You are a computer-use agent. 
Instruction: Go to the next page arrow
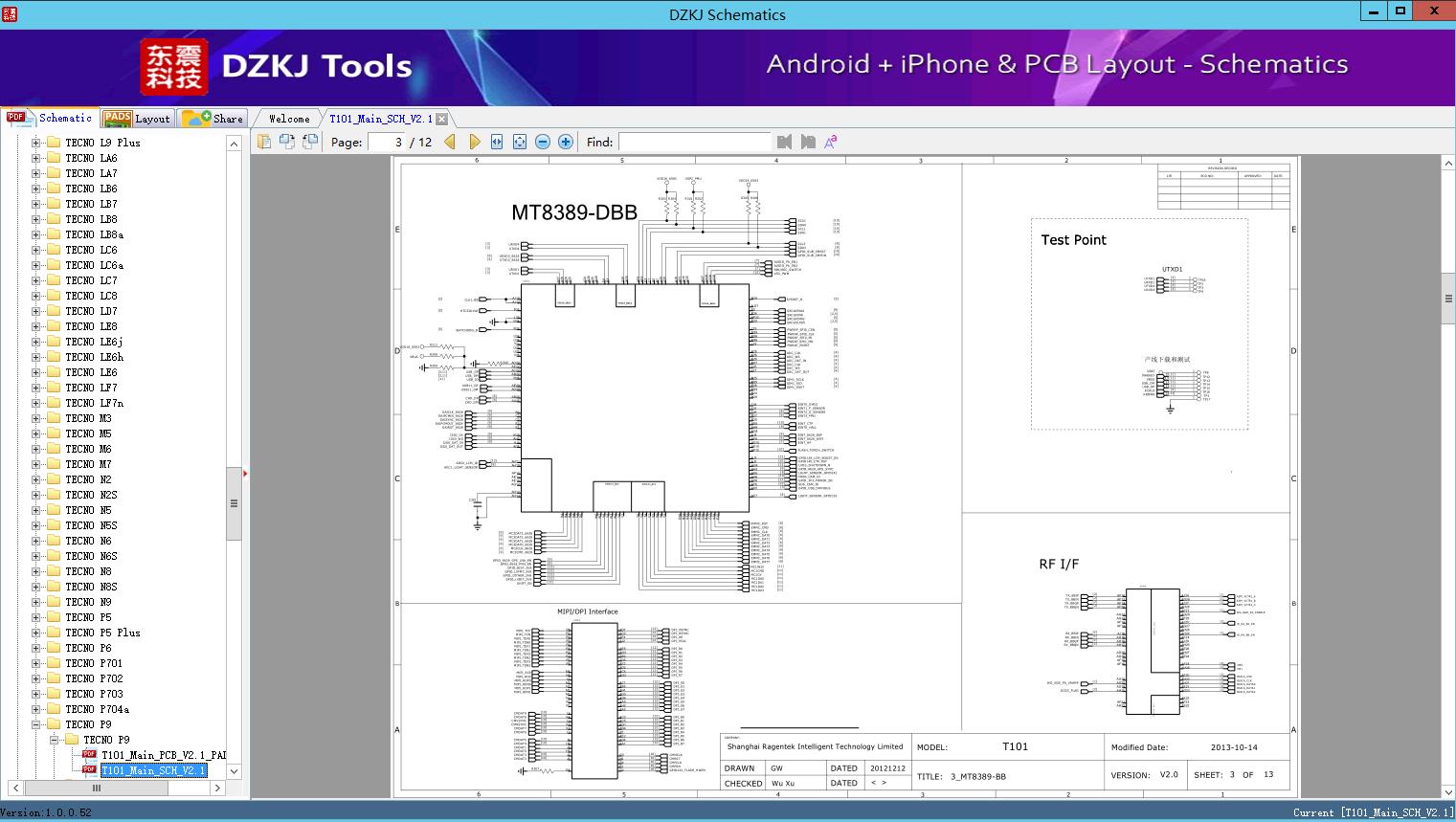tap(474, 142)
